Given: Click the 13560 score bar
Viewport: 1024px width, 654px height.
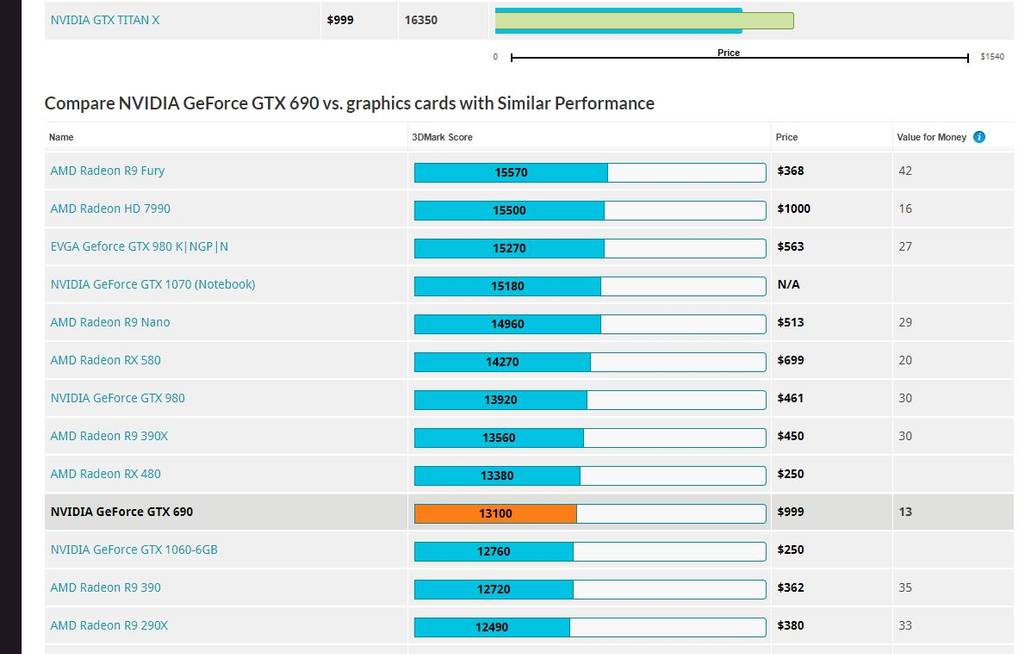Looking at the screenshot, I should (590, 438).
